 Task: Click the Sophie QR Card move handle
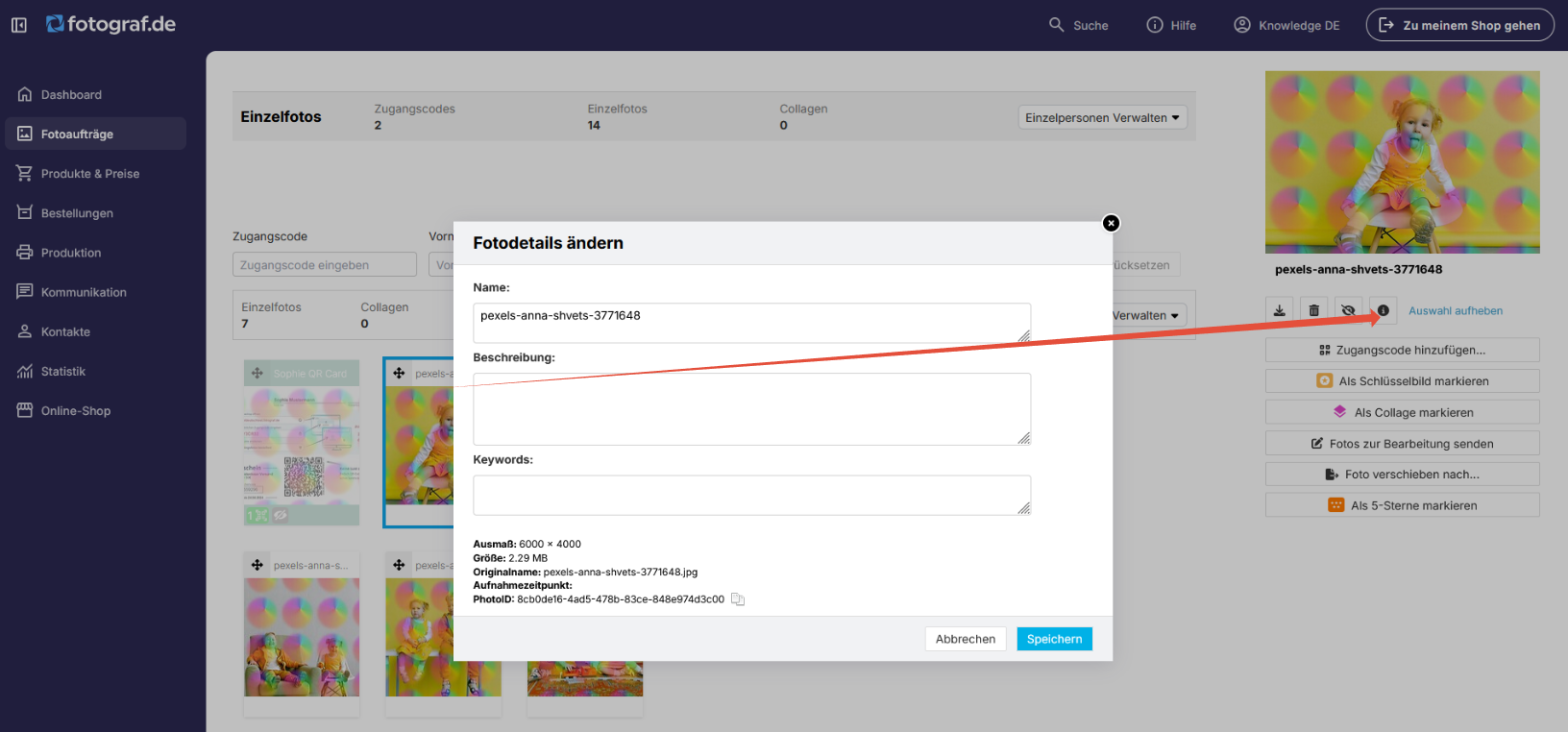tap(257, 373)
